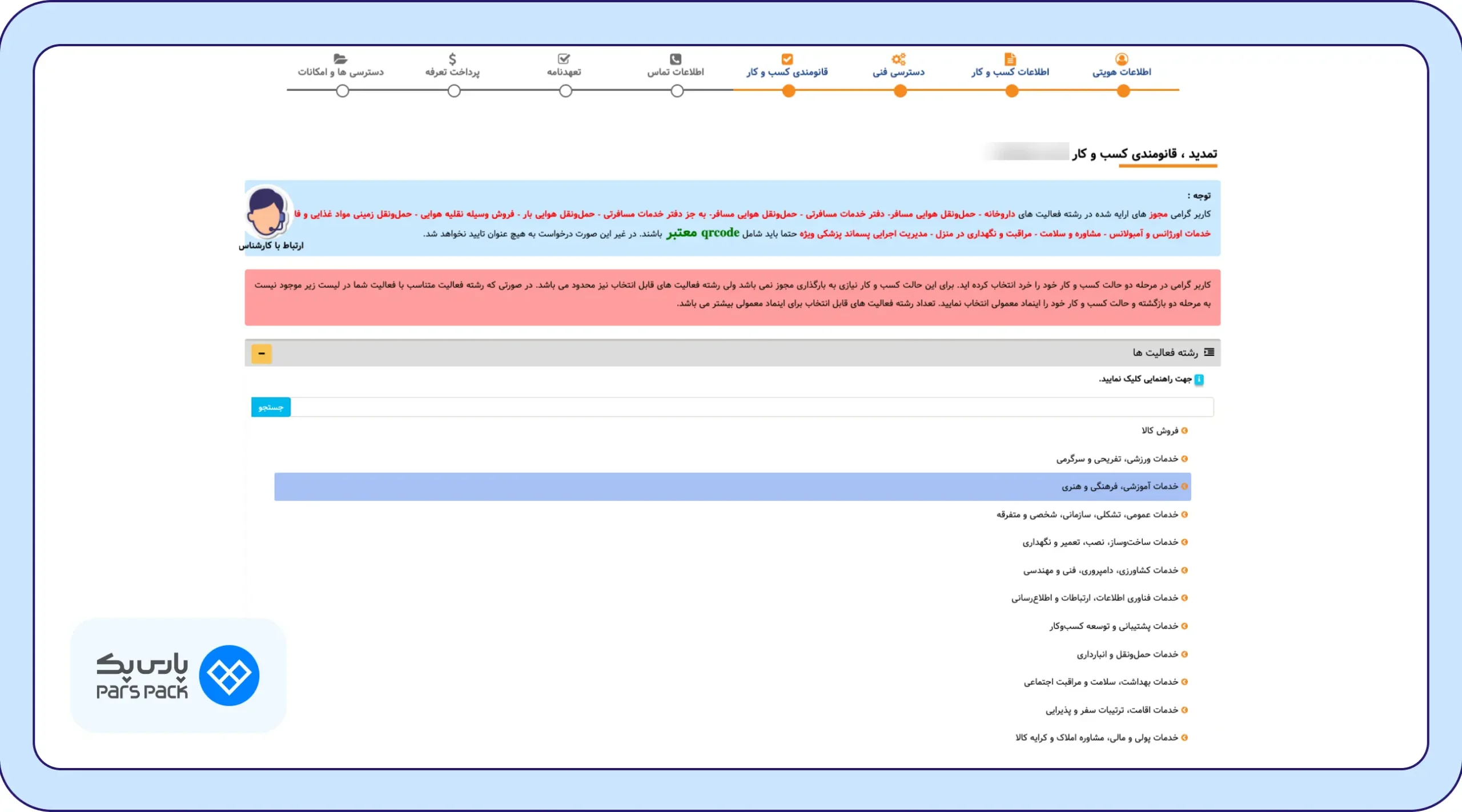This screenshot has width=1462, height=812.
Task: Select خدمات فناوری اطلاعات، ارتباطات row
Action: click(1095, 598)
